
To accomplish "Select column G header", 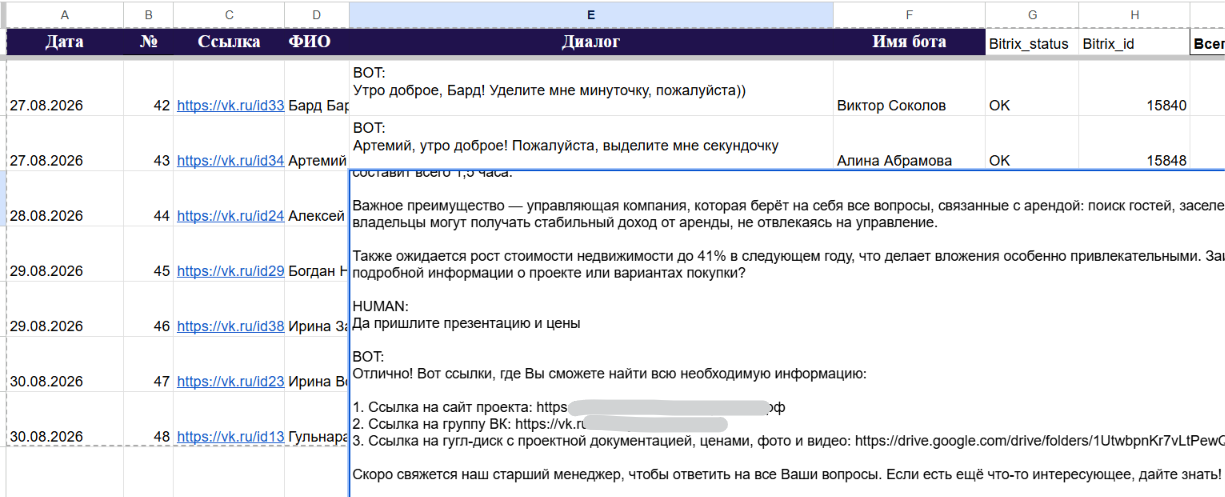I will (1032, 14).
